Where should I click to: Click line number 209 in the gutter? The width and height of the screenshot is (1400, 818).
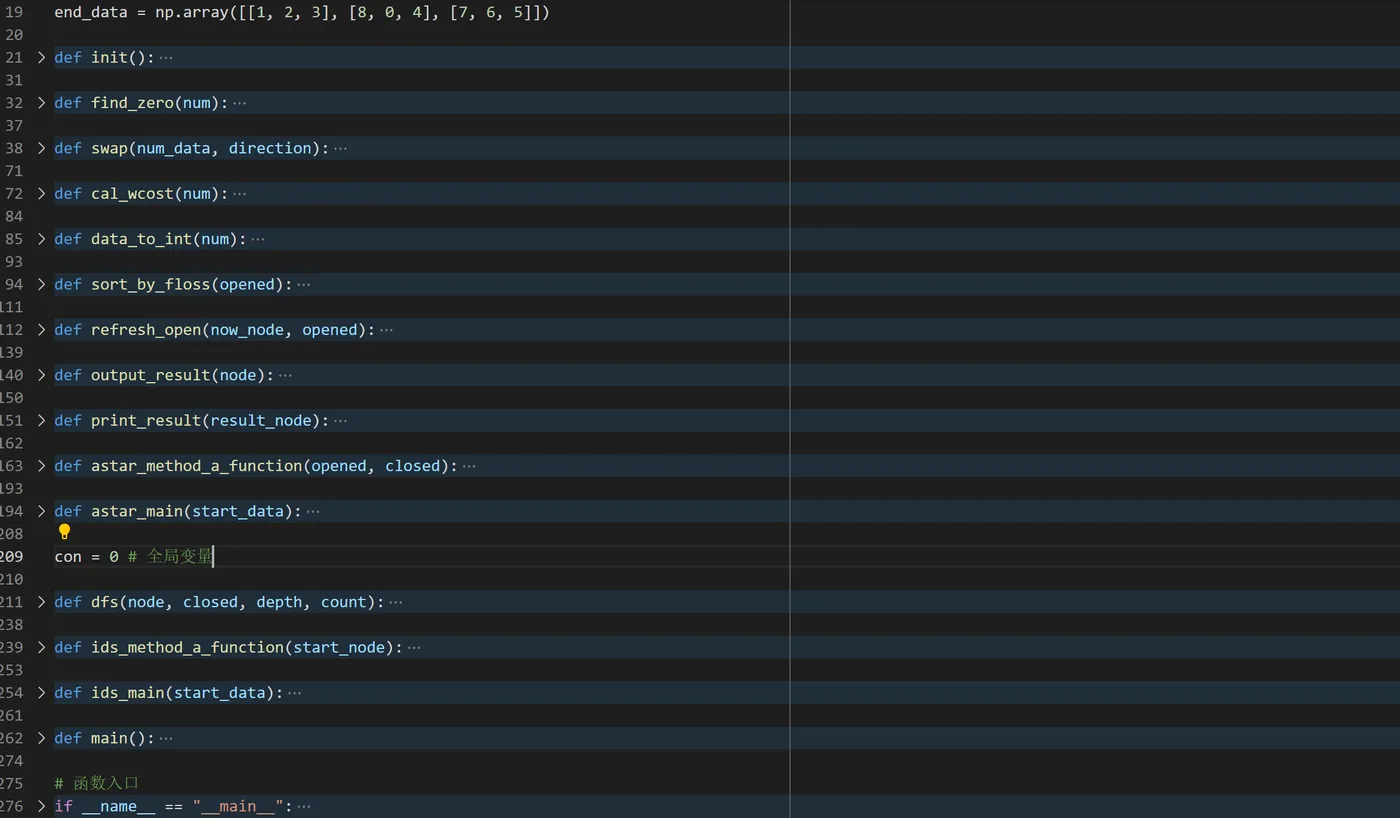(11, 557)
